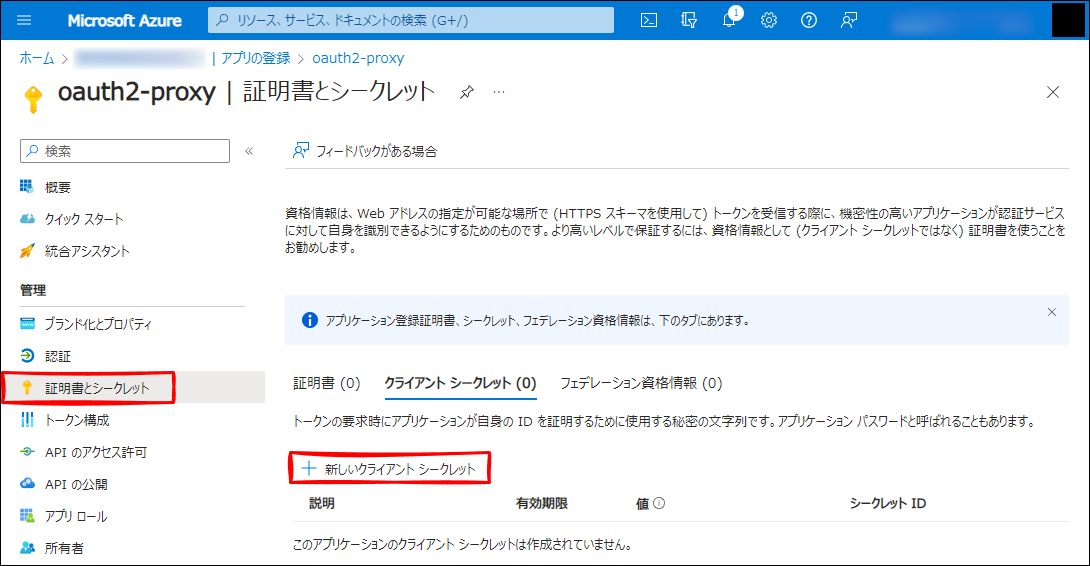Launch Cloud Shell from the top bar
The height and width of the screenshot is (566, 1090).
pos(649,20)
